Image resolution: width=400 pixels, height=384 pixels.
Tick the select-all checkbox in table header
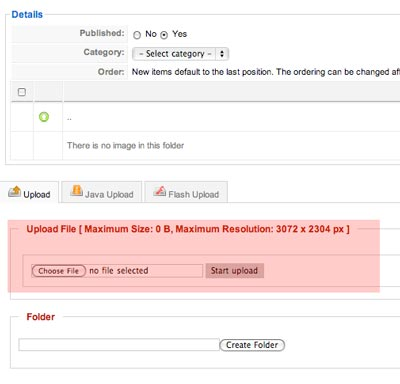click(22, 92)
